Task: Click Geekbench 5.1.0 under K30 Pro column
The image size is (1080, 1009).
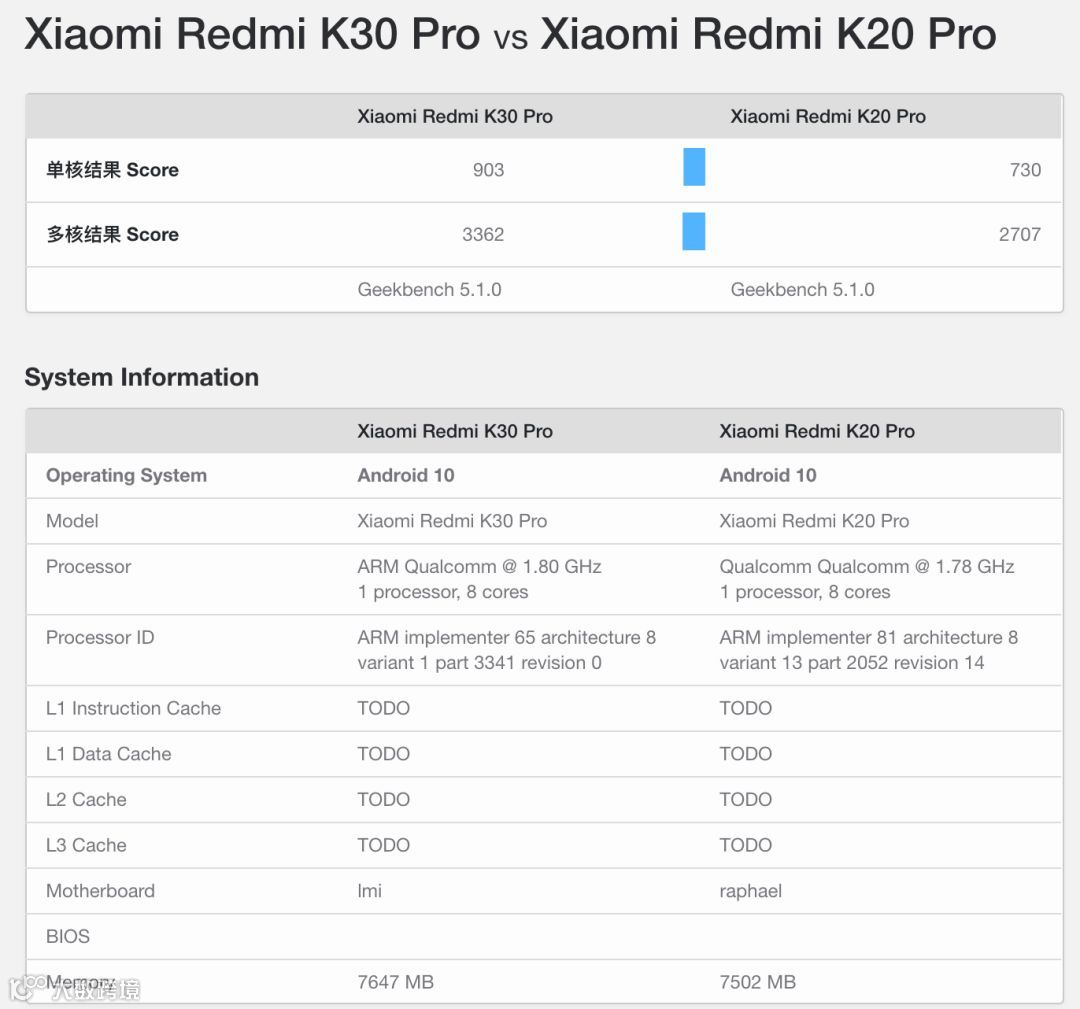Action: pyautogui.click(x=429, y=290)
